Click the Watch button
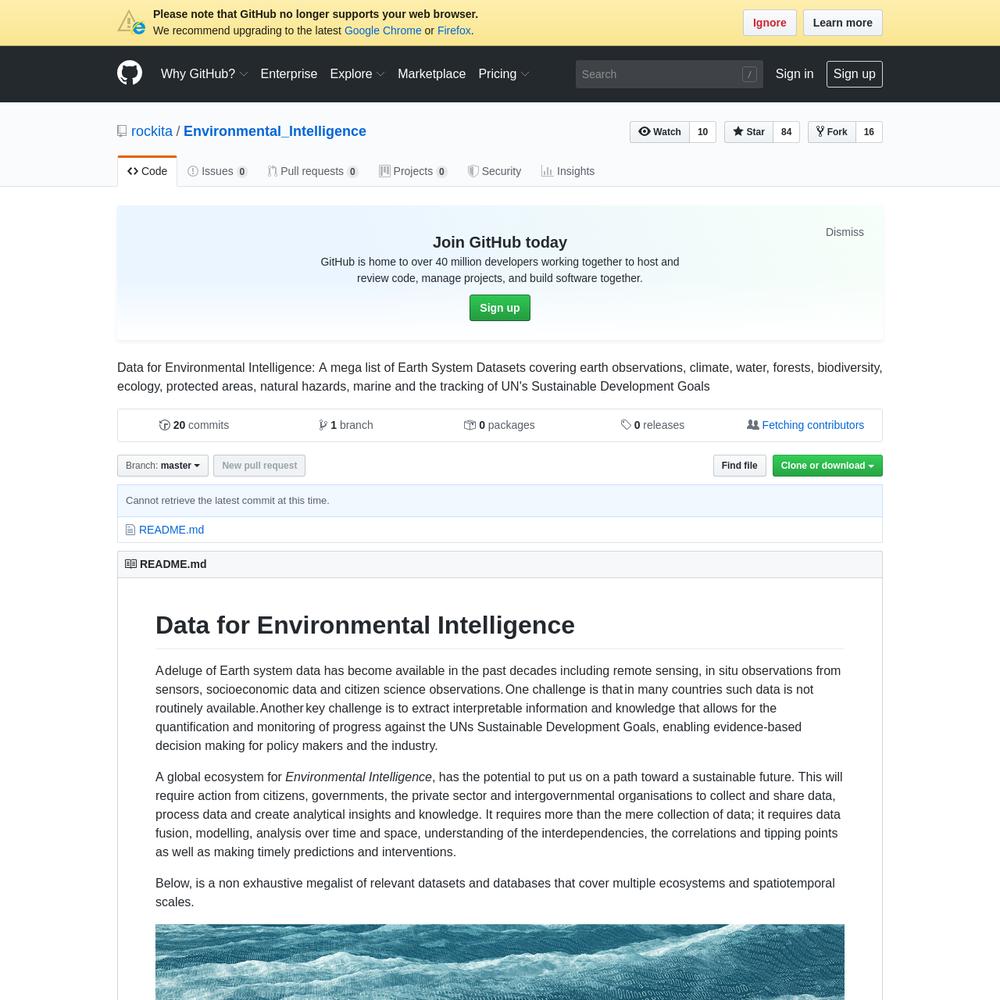The height and width of the screenshot is (1000, 1000). click(x=659, y=132)
